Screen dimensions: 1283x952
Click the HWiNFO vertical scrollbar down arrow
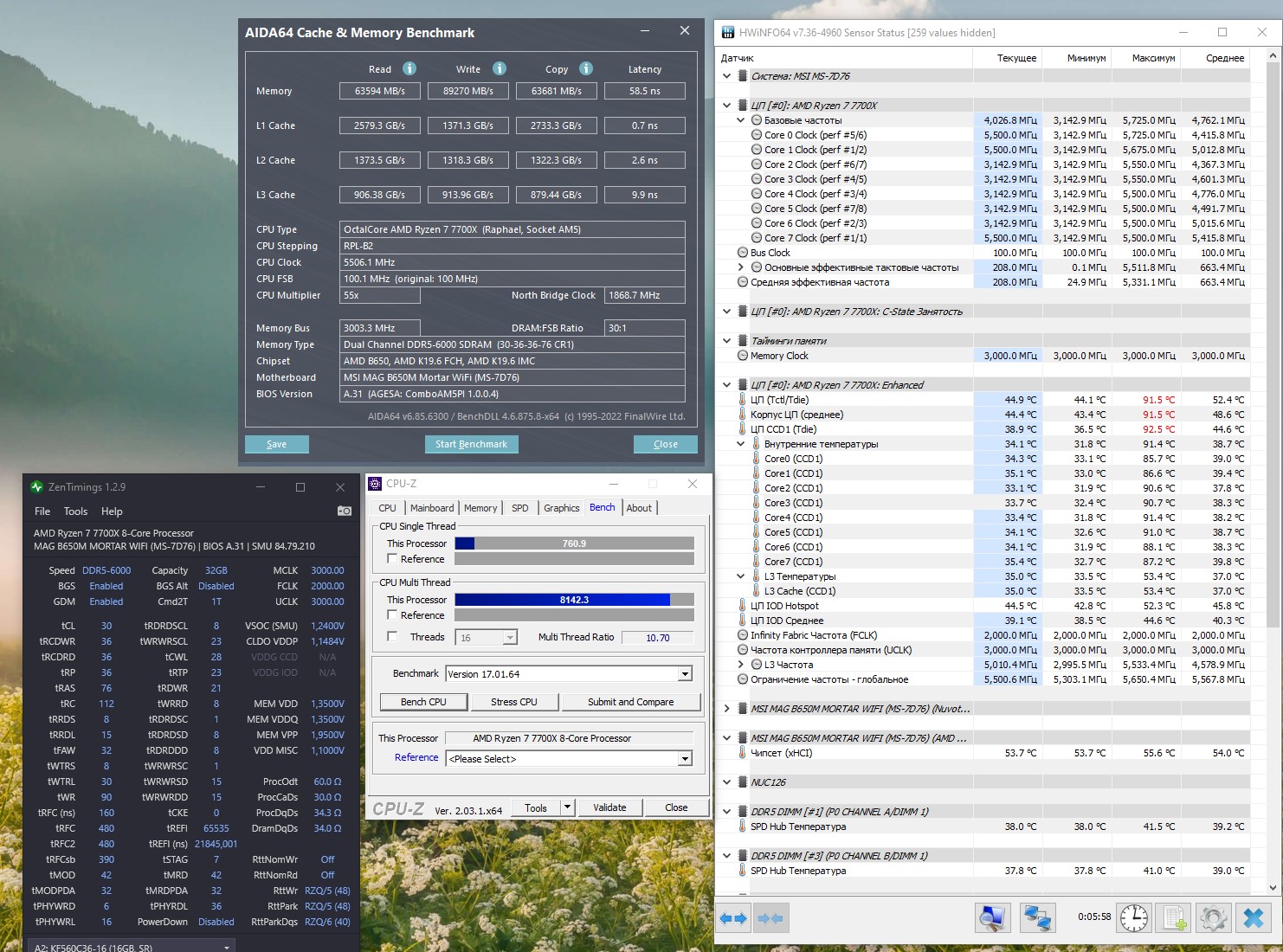pyautogui.click(x=1273, y=887)
